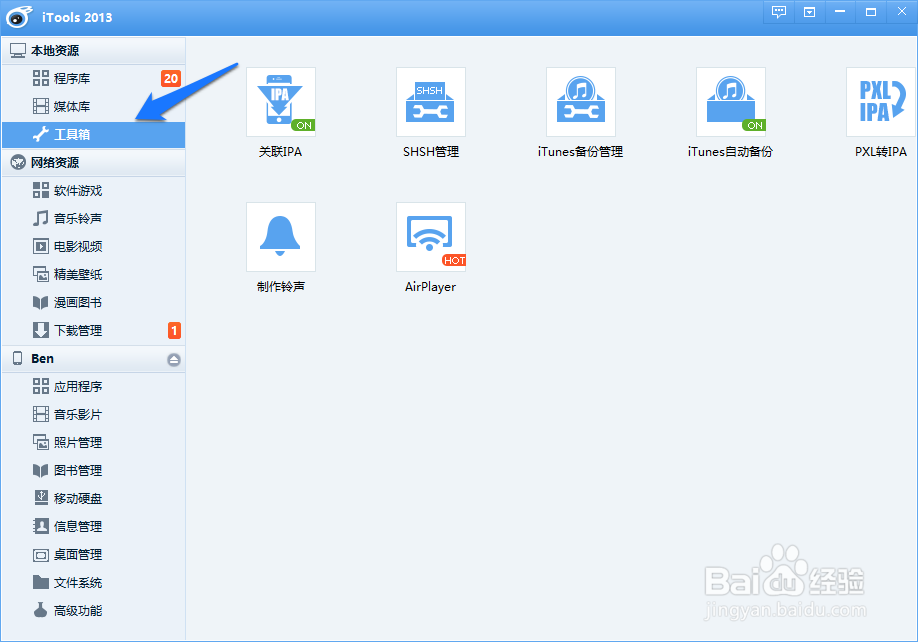
Task: Click the PXL转IPA label text
Action: click(x=881, y=152)
